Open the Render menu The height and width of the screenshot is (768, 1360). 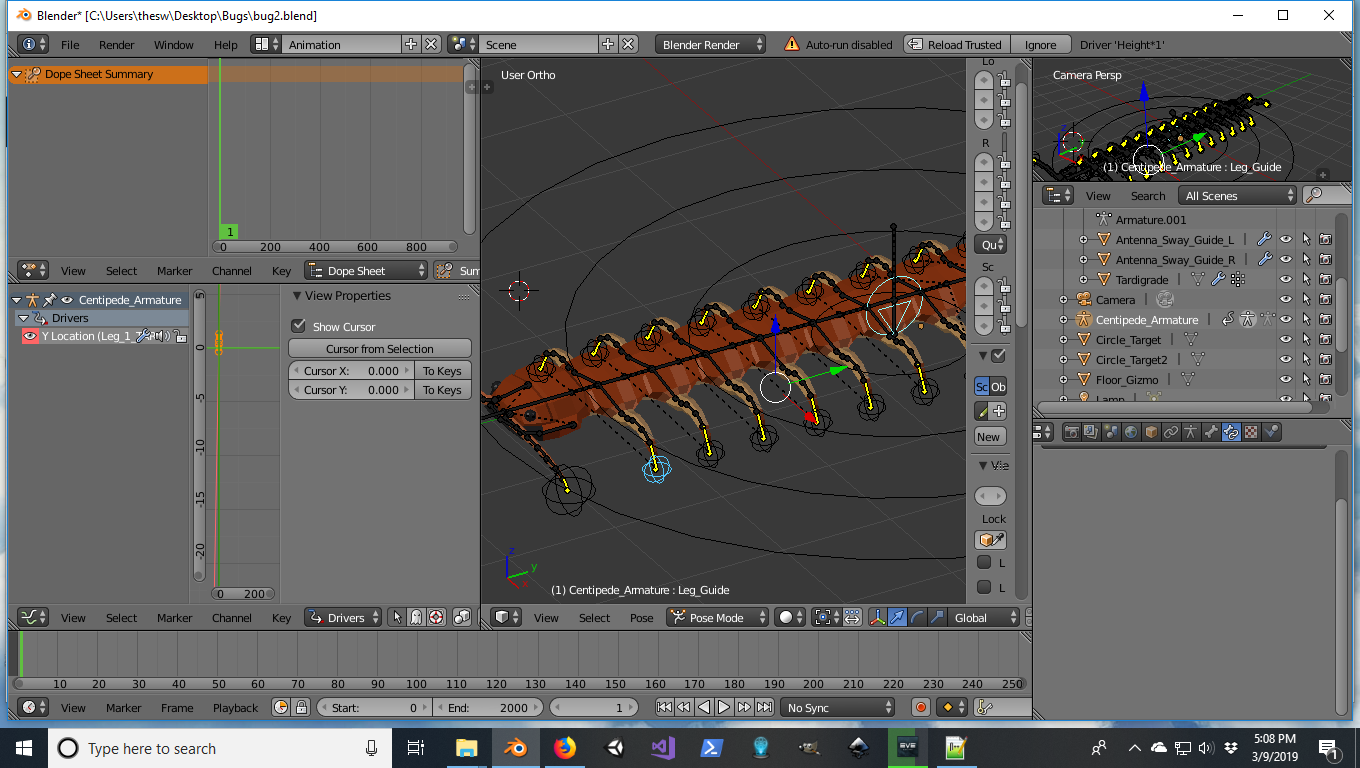tap(116, 44)
